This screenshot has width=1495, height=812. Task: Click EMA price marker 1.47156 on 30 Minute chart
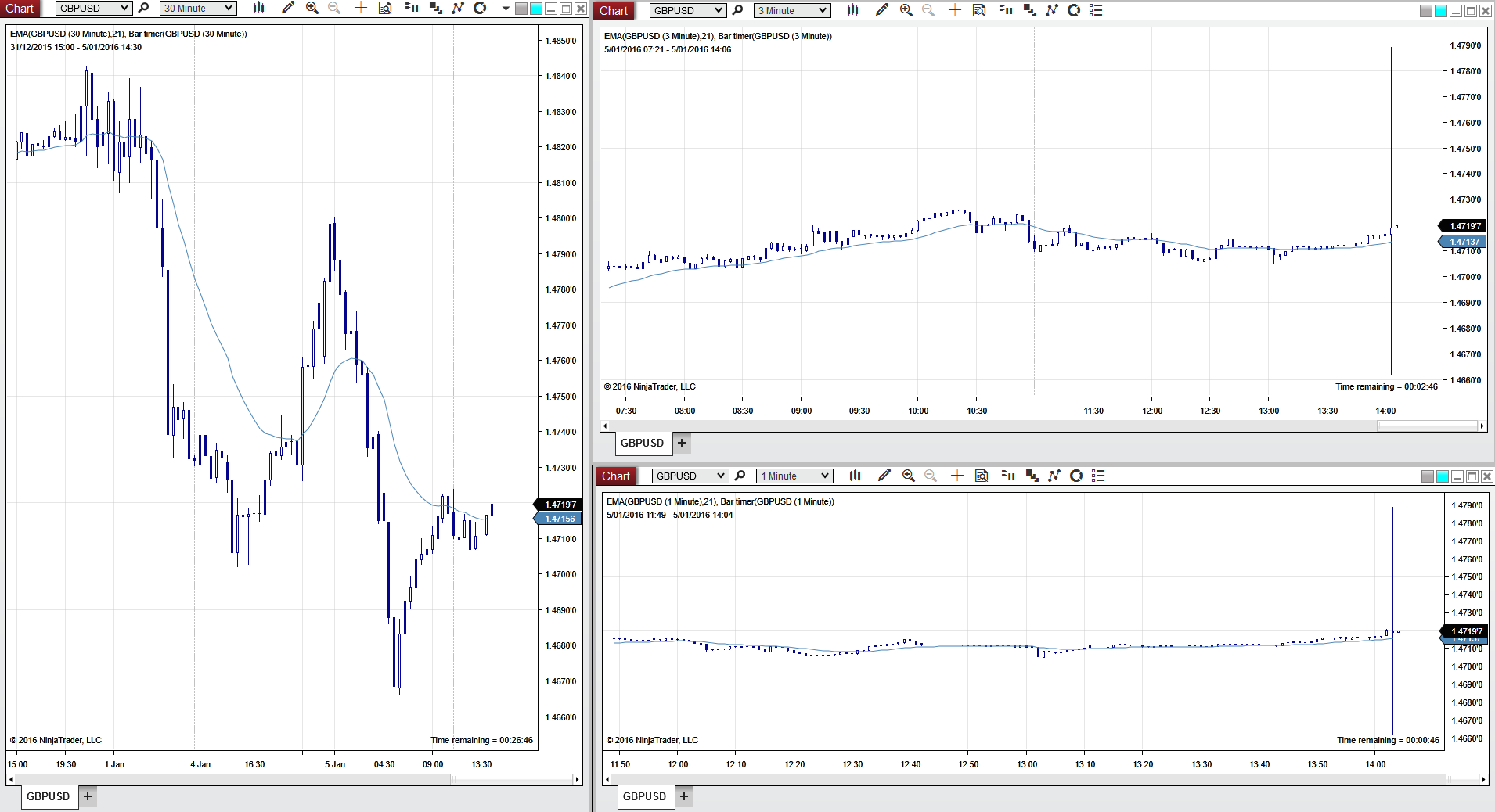pyautogui.click(x=558, y=519)
